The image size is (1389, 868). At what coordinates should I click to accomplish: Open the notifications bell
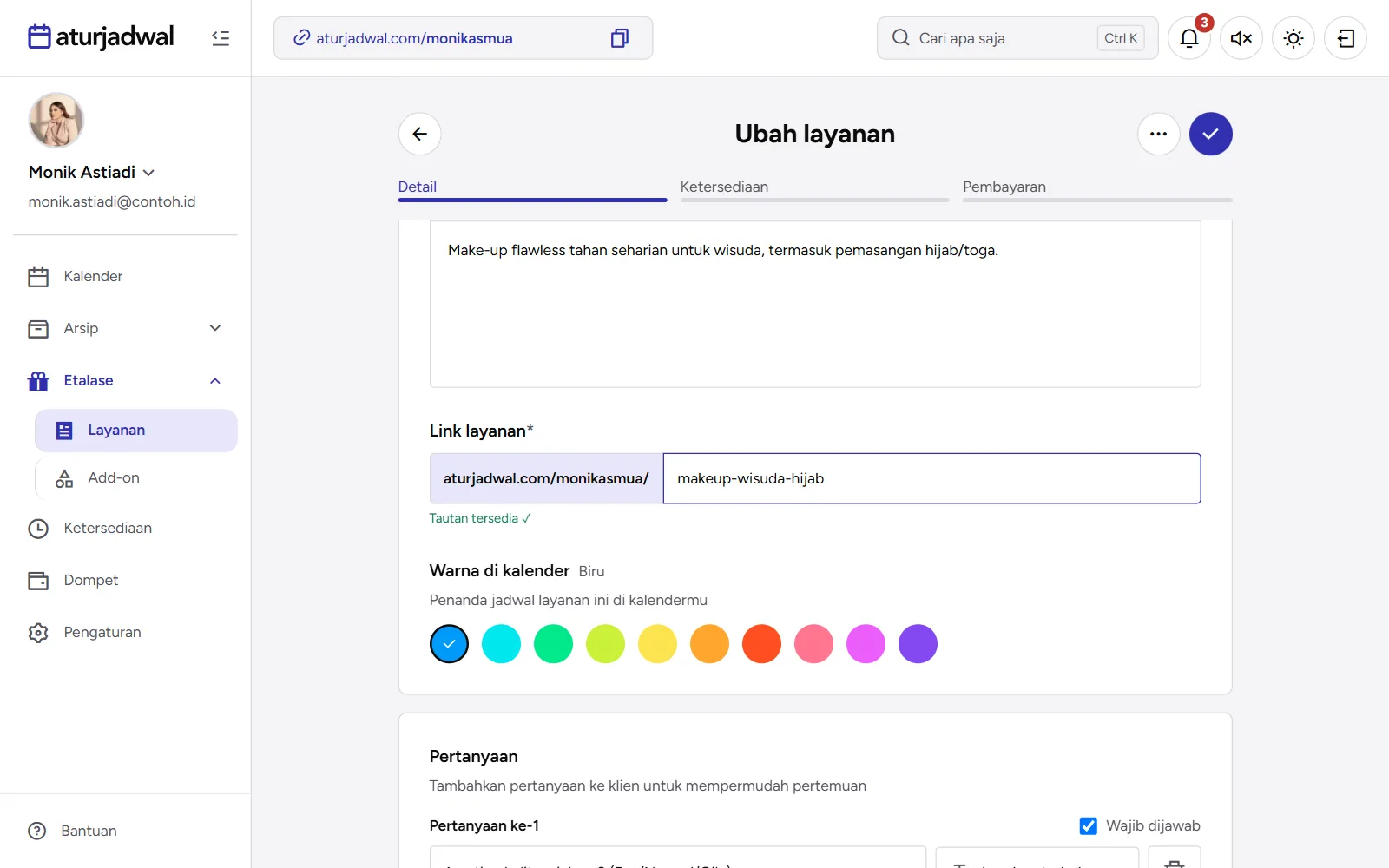coord(1189,38)
